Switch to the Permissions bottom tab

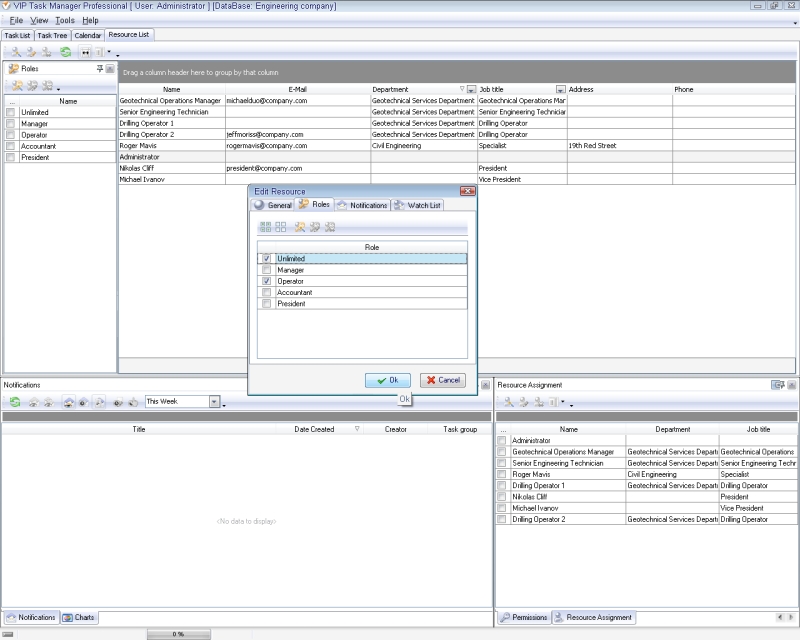pyautogui.click(x=524, y=618)
